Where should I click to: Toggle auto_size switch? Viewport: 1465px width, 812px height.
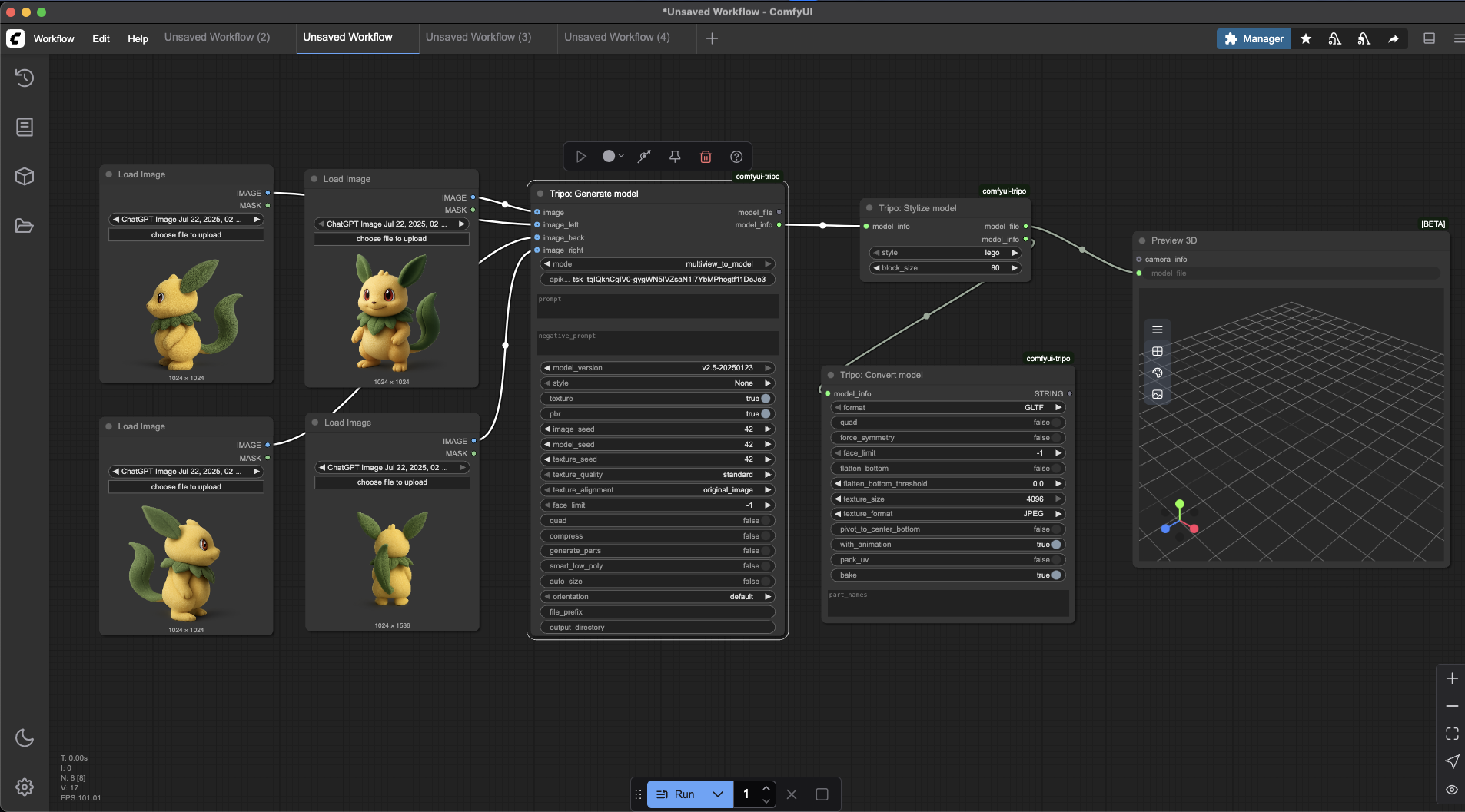657,582
